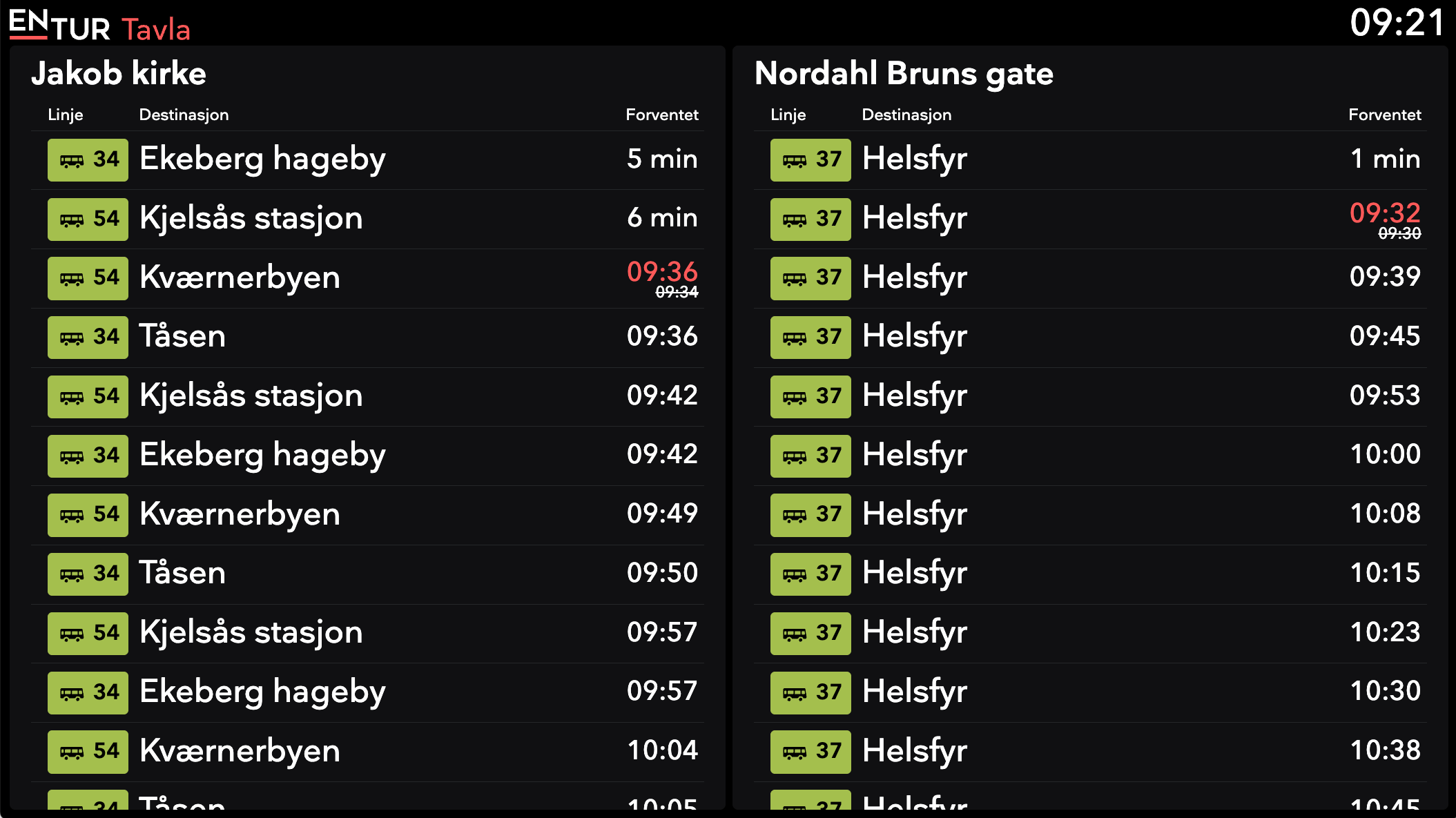Click the bus 37 badge for Helsfyr at 10:00
1456x818 pixels.
tap(810, 456)
